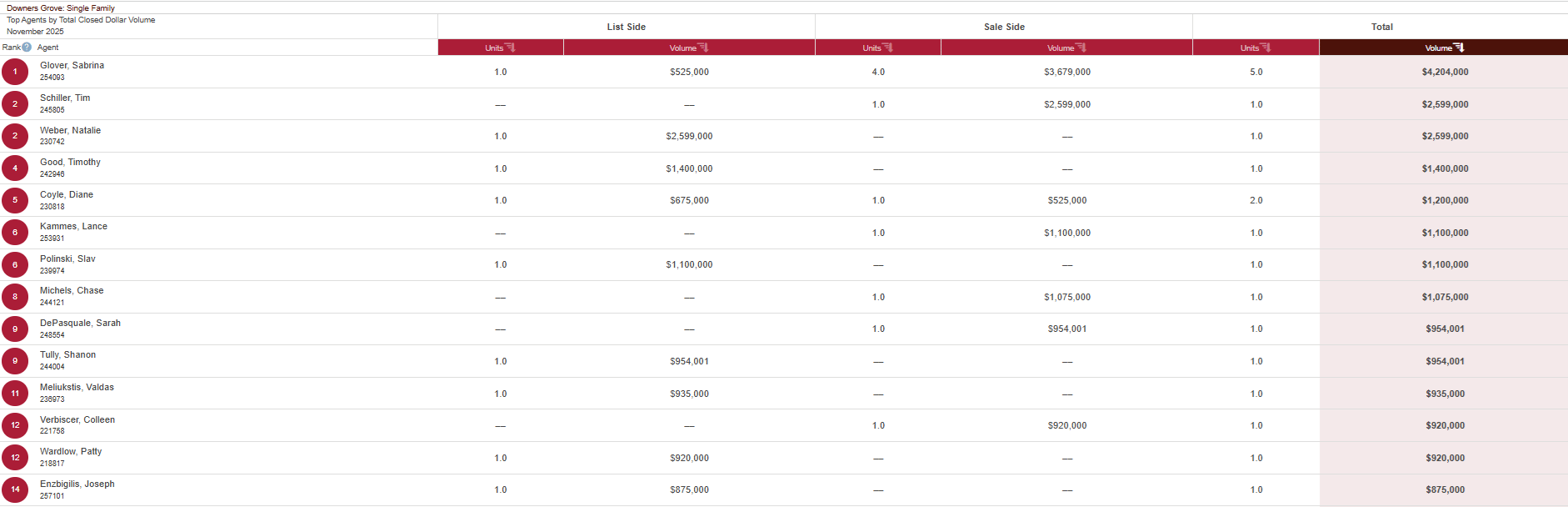Click the Sale Side group header
This screenshot has width=1568, height=507.
1004,27
